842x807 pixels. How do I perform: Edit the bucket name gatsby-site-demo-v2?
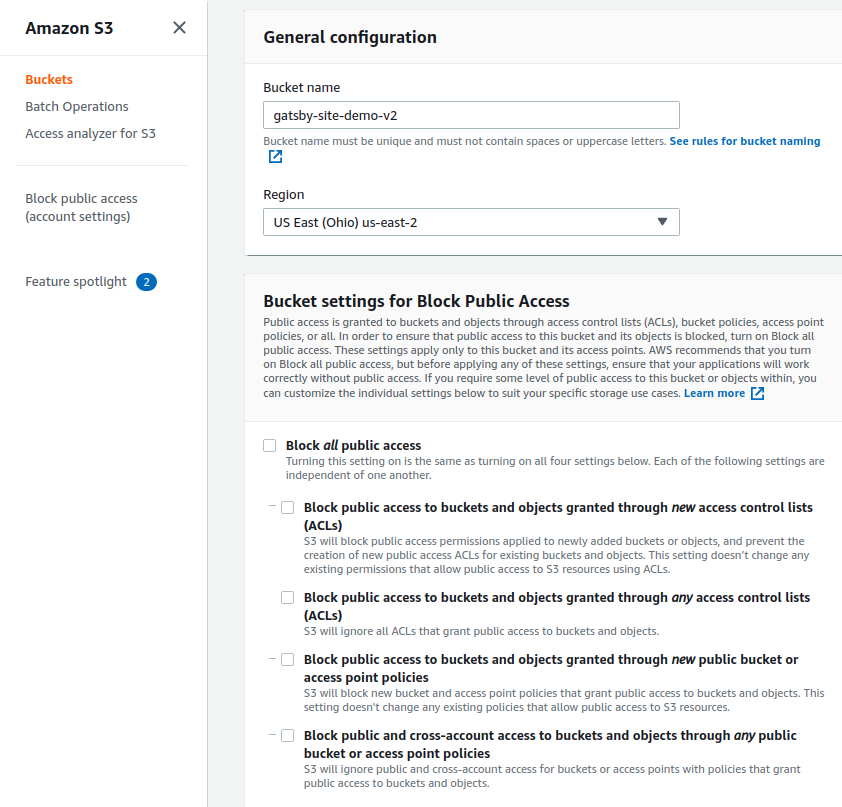[471, 114]
